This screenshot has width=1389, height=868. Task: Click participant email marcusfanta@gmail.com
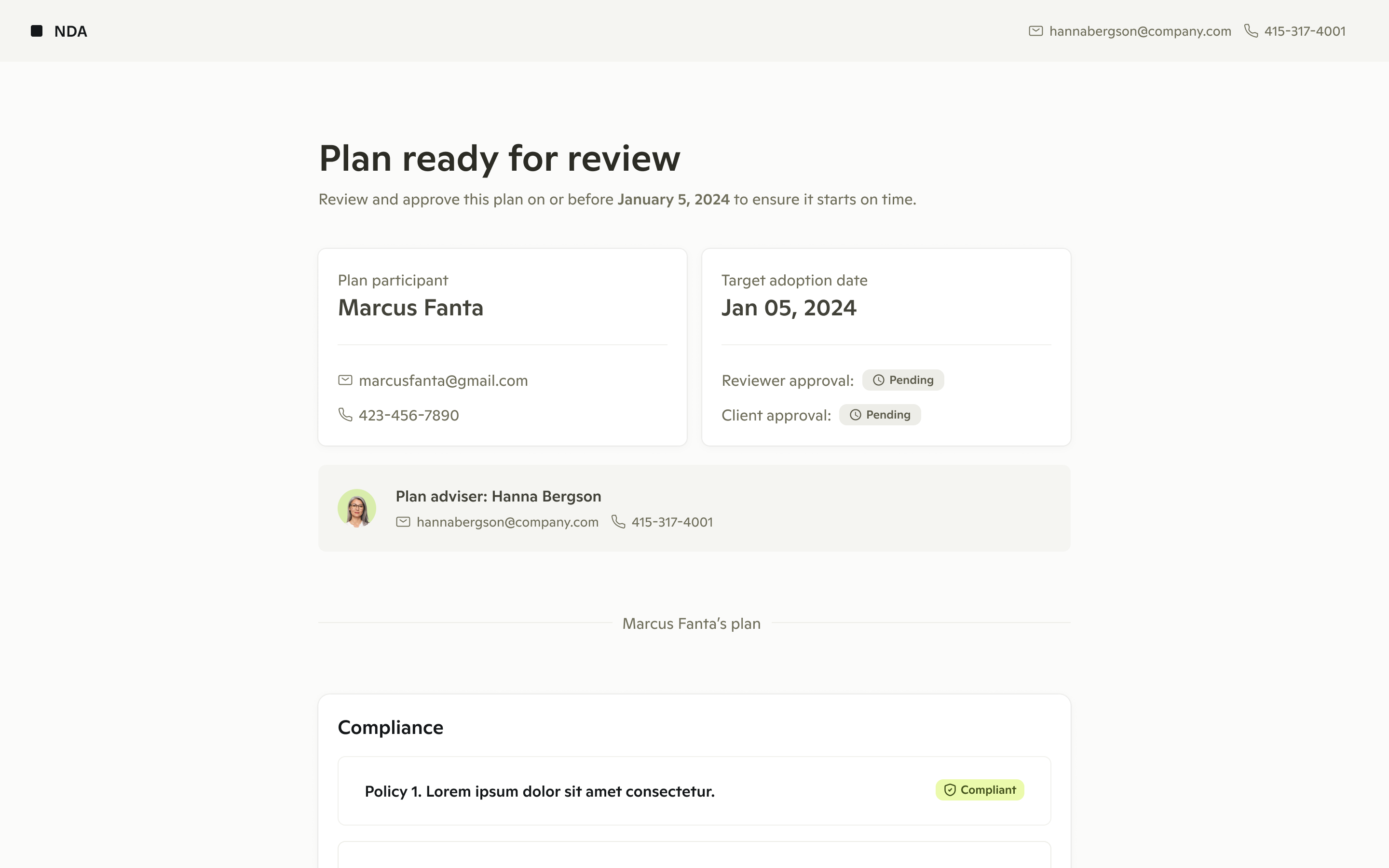click(x=443, y=380)
